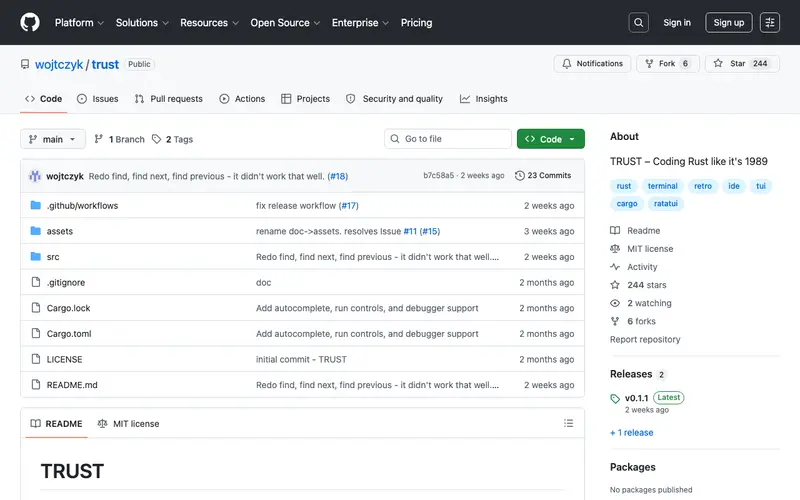Open the wojtczyk owner link
Image resolution: width=800 pixels, height=500 pixels.
click(x=59, y=64)
